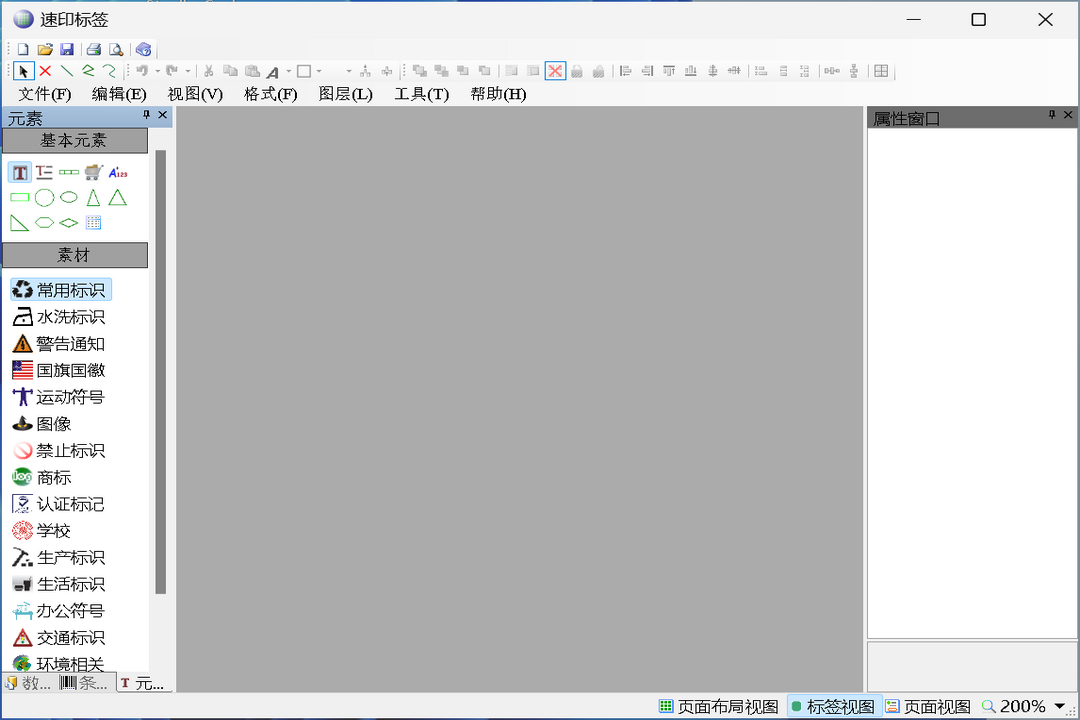Select the table grid element icon
Viewport: 1080px width, 720px height.
(x=94, y=223)
